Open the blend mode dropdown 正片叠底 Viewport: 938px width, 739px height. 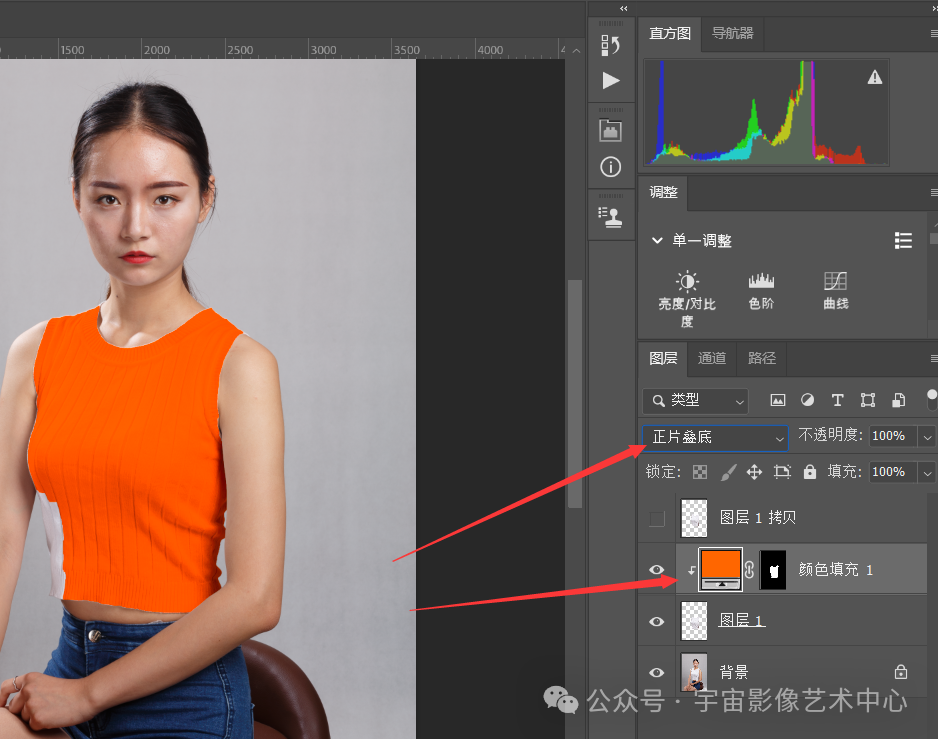pos(715,437)
